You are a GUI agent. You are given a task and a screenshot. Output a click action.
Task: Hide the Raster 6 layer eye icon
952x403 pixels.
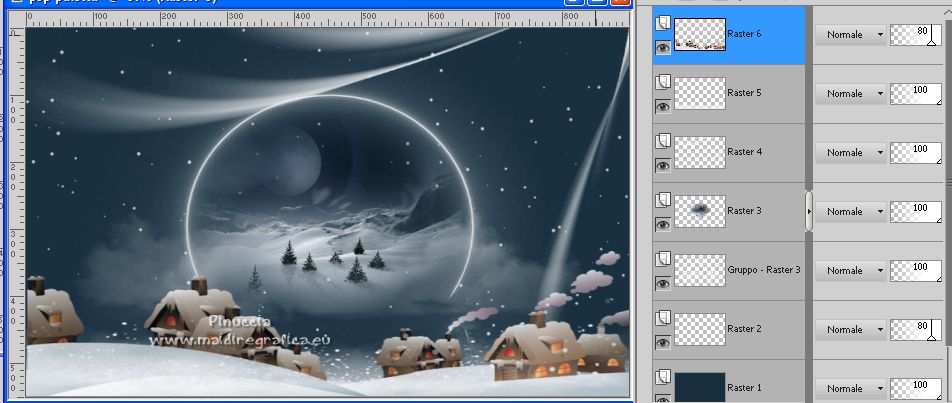coord(662,47)
